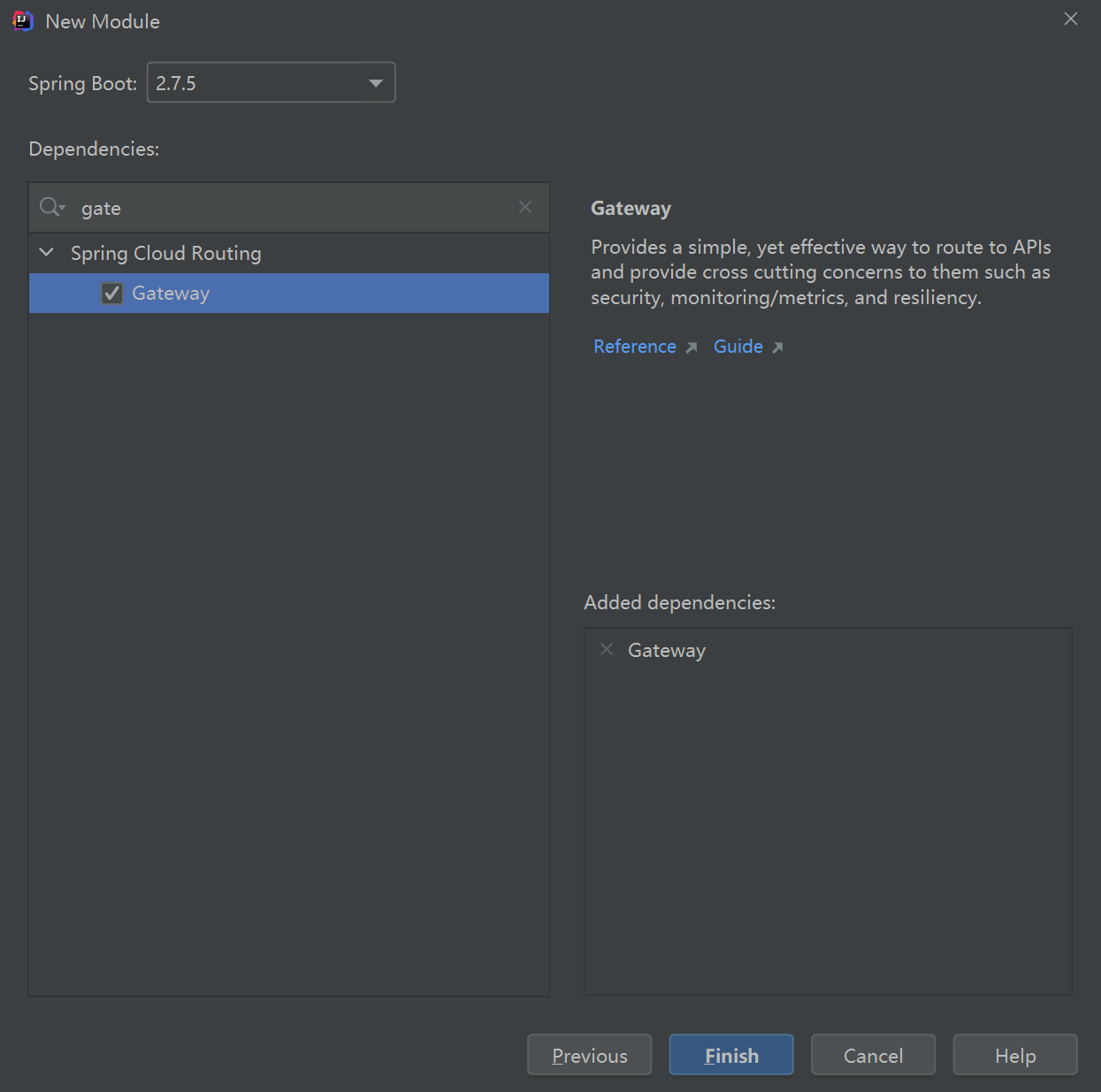Click the Gateway entry under Added dependencies
This screenshot has height=1092, width=1101.
tap(667, 650)
